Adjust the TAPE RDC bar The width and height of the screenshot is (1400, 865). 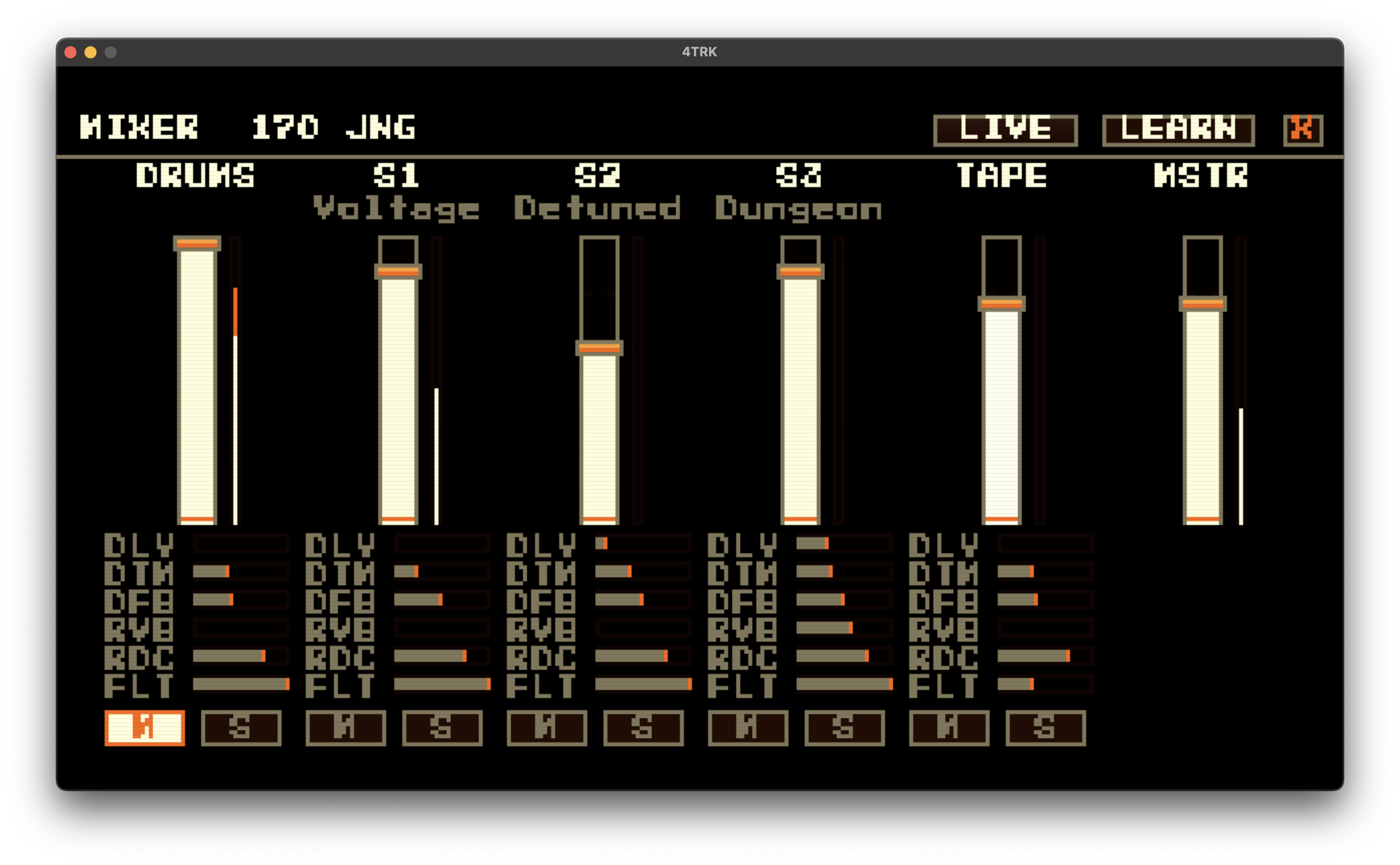(1045, 656)
